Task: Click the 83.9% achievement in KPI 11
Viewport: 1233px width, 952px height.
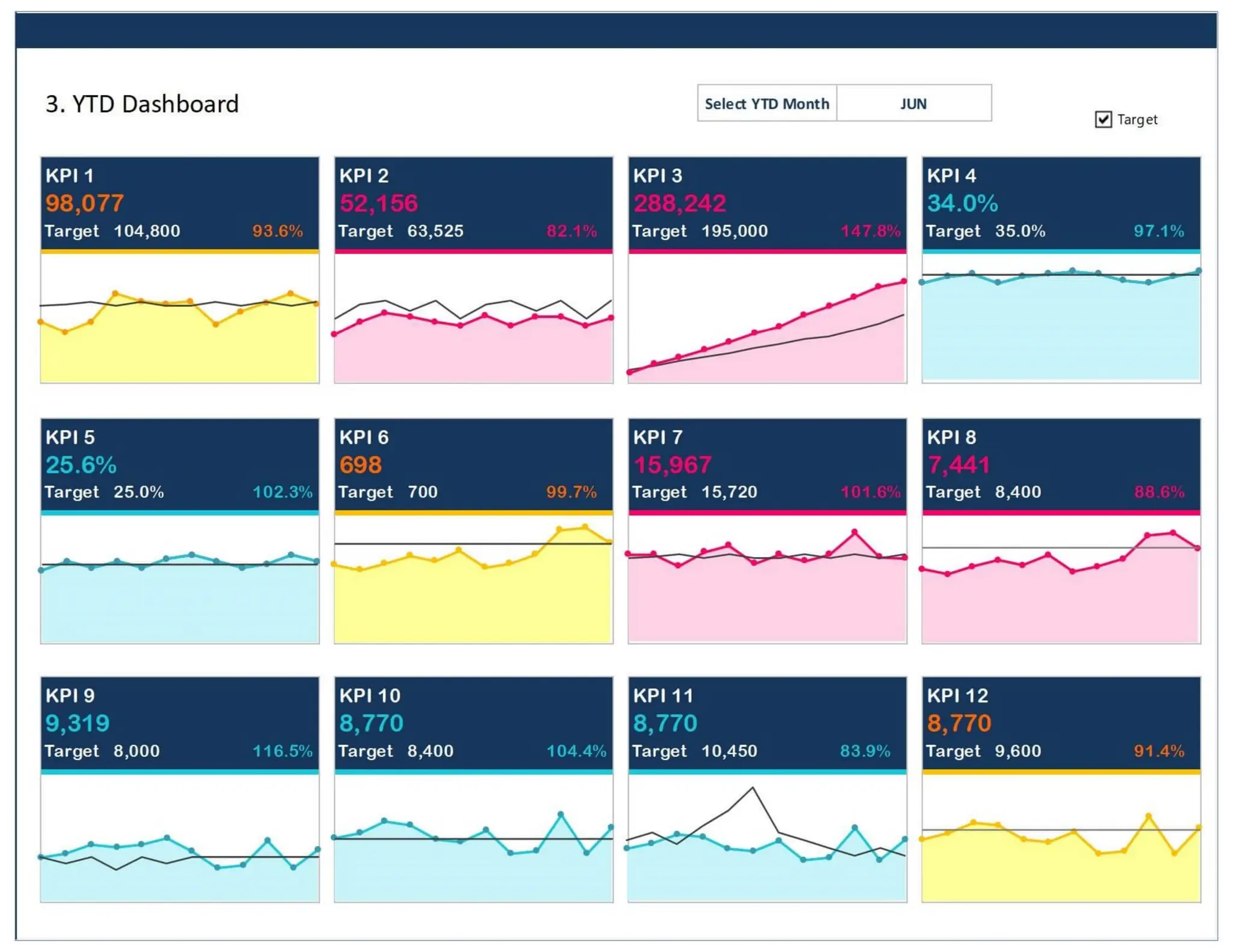Action: click(x=865, y=751)
